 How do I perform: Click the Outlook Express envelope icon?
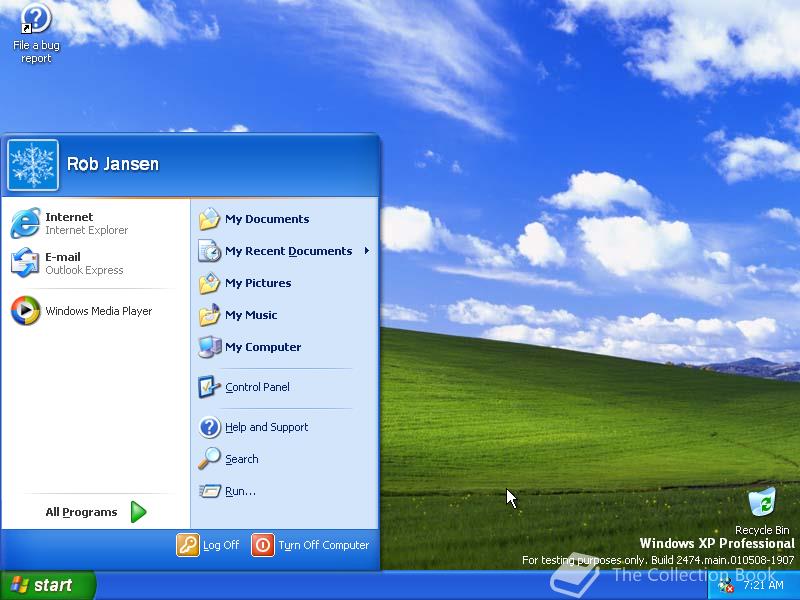coord(25,263)
